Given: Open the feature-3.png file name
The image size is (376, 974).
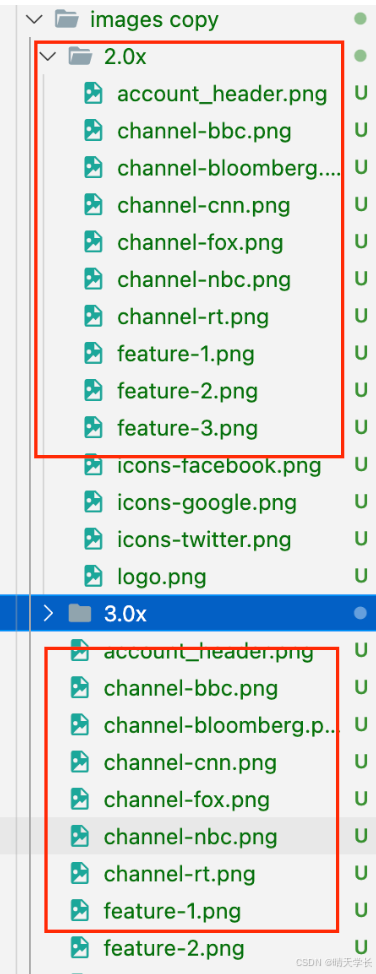Looking at the screenshot, I should tap(187, 429).
